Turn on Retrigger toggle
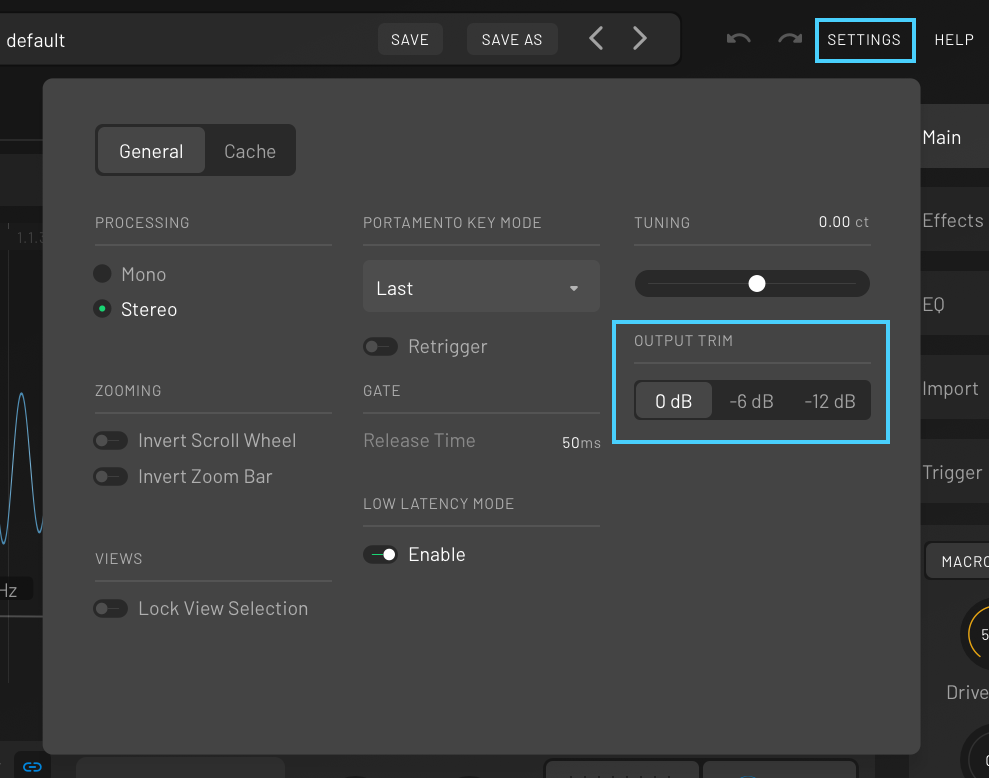The height and width of the screenshot is (778, 989). pos(380,347)
